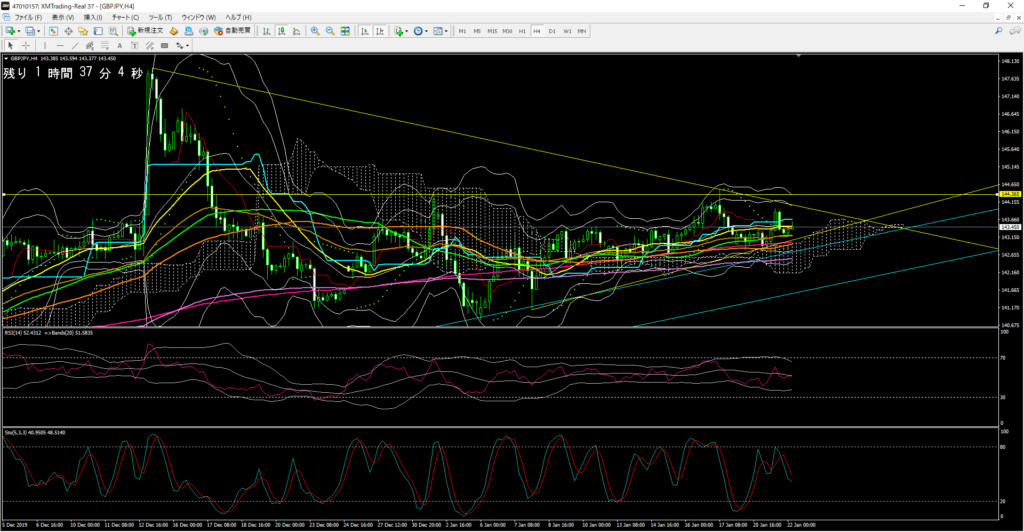Toggle the Terminal panel icon
1024x532 pixels.
(98, 31)
